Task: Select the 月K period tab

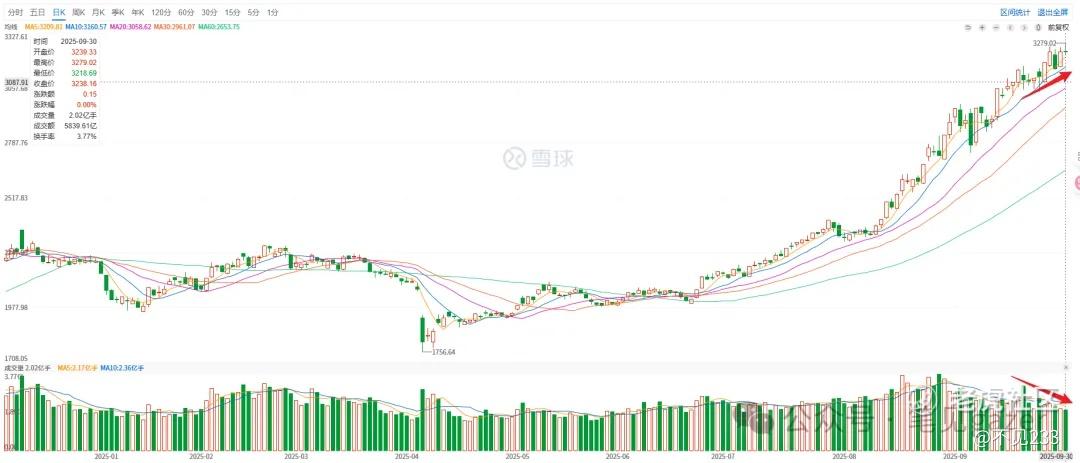Action: (x=99, y=12)
